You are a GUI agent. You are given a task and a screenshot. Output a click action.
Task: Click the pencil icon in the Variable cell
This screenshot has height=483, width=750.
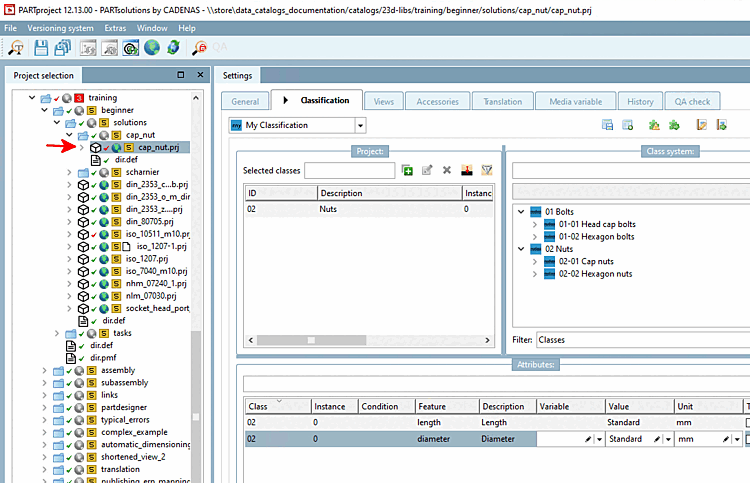click(x=588, y=439)
